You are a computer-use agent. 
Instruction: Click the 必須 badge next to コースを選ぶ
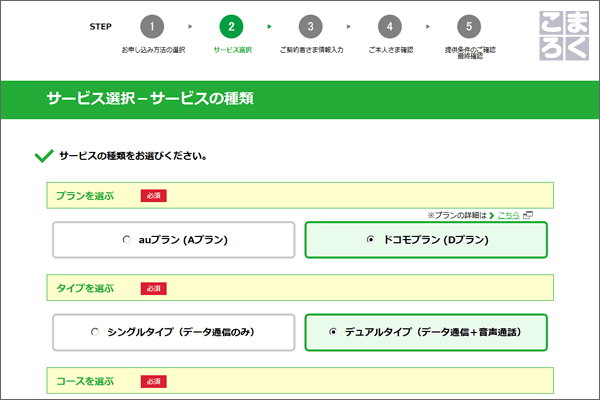153,382
